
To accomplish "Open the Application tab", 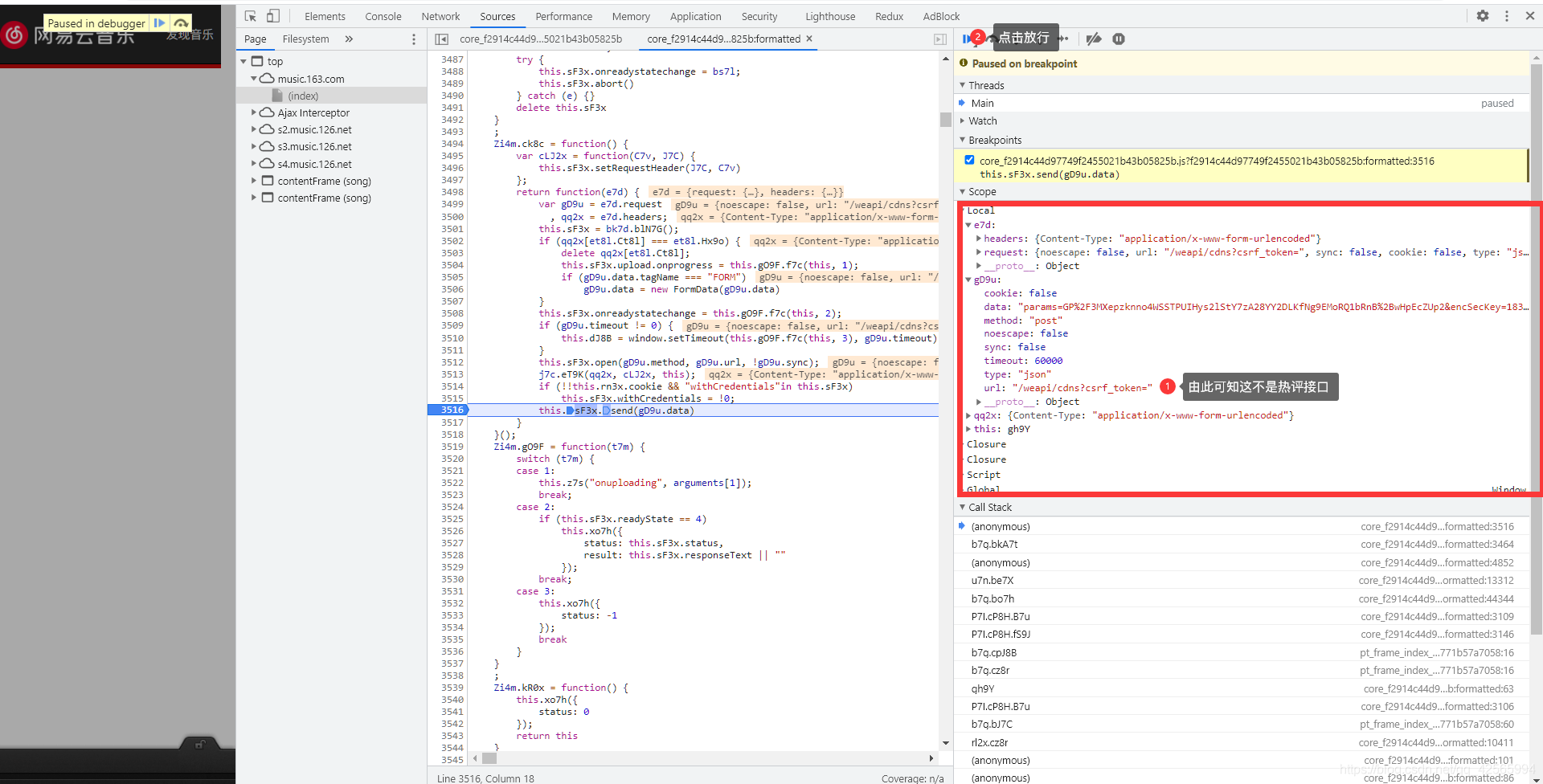I will click(x=696, y=16).
